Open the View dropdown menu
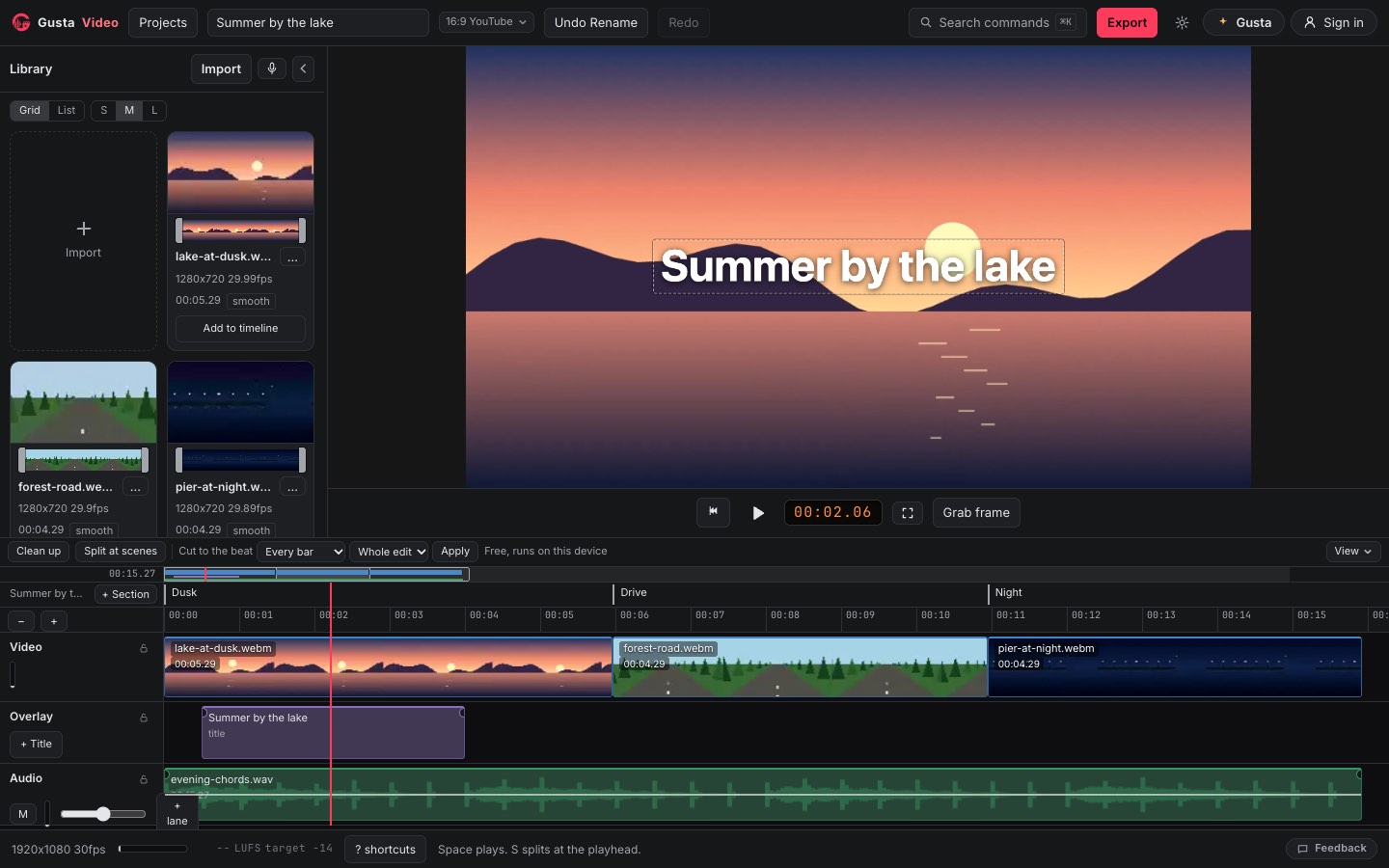This screenshot has height=868, width=1389. (x=1353, y=552)
